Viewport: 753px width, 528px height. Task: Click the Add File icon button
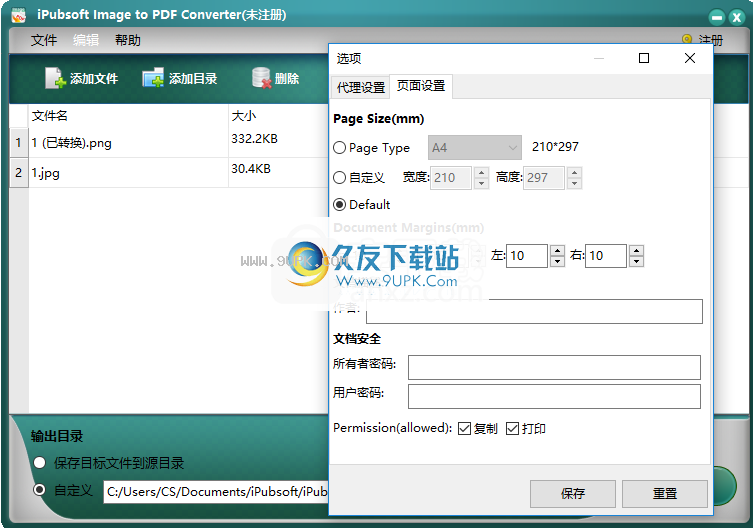55,78
